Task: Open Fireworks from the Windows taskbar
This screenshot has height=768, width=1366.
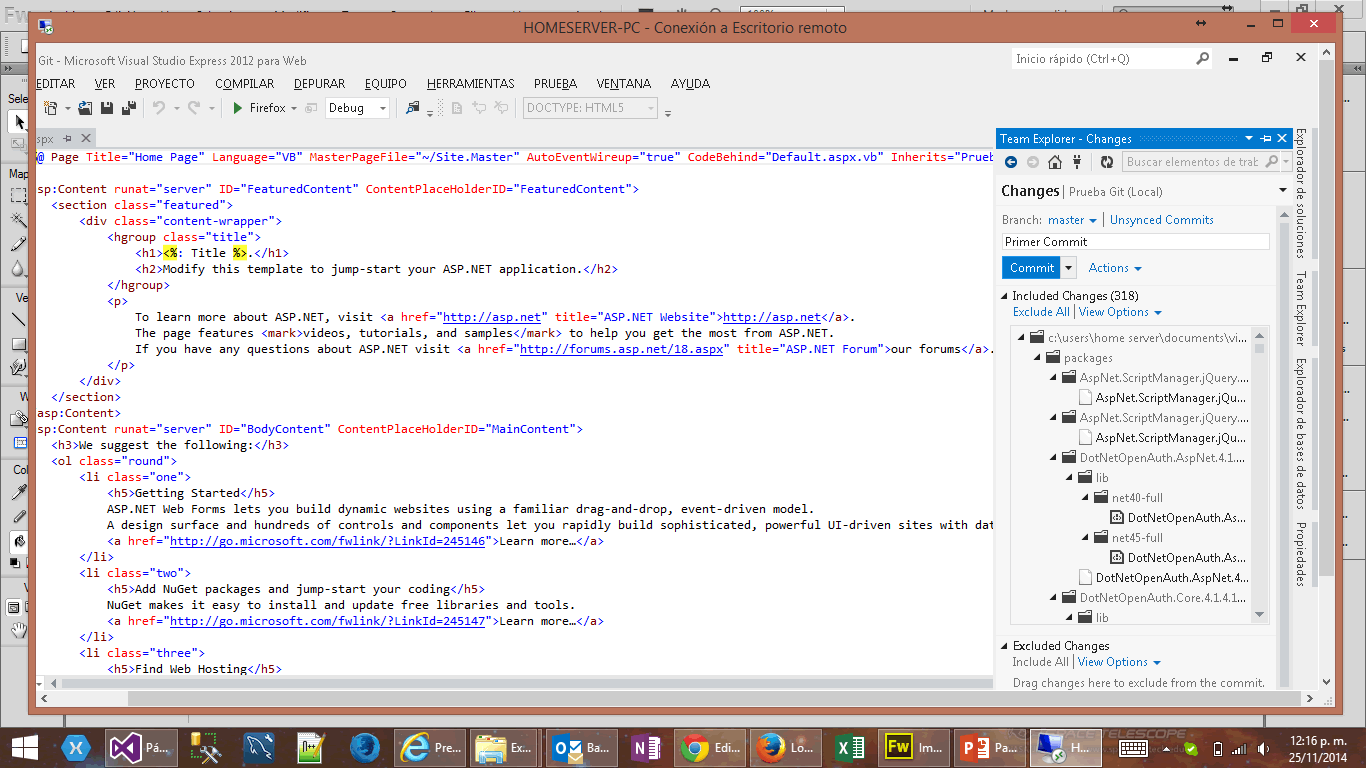Action: (x=914, y=748)
